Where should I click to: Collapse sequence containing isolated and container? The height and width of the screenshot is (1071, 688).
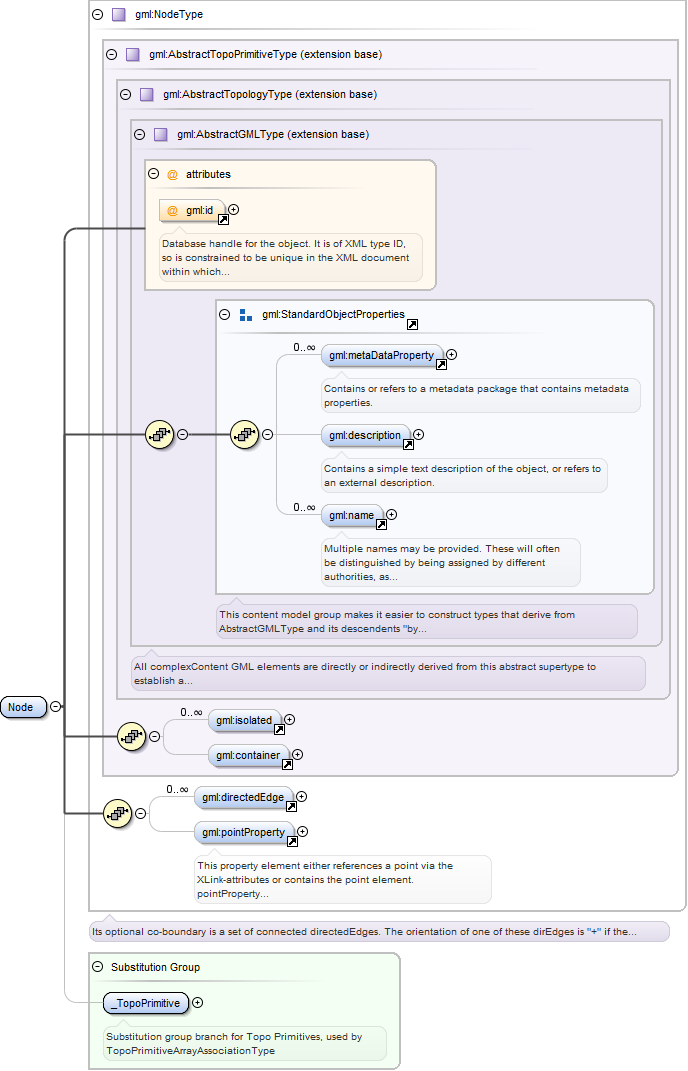pyautogui.click(x=154, y=736)
